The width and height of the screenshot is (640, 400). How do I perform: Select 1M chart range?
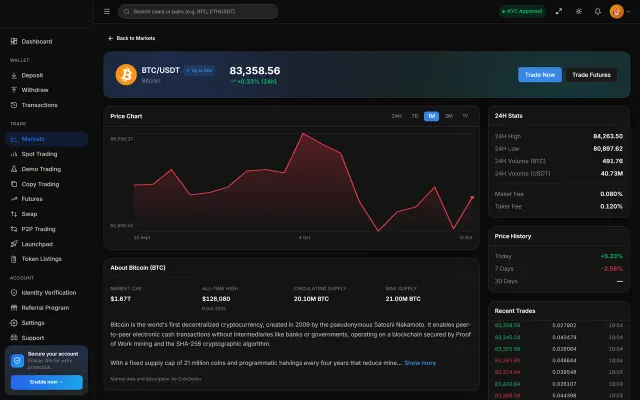[431, 116]
